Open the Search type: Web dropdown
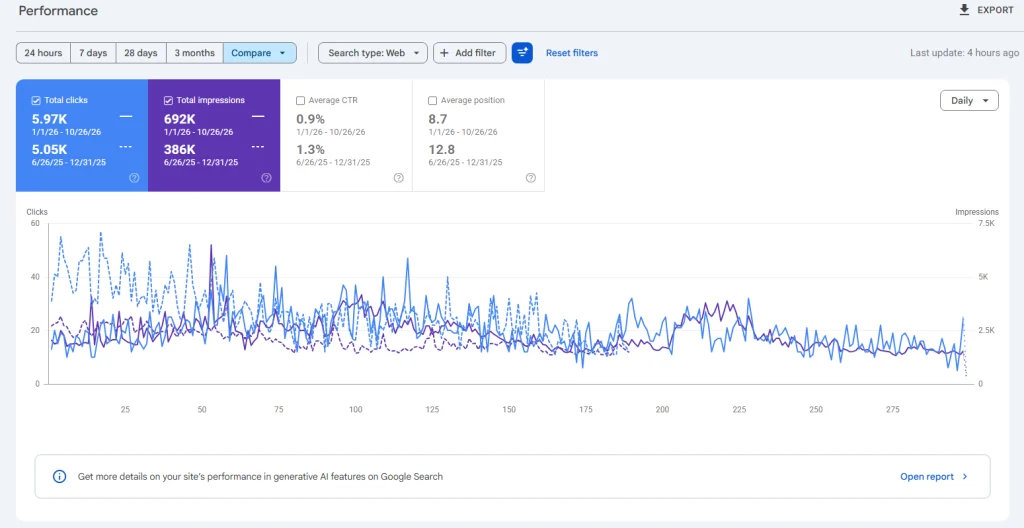This screenshot has width=1024, height=528. point(373,53)
